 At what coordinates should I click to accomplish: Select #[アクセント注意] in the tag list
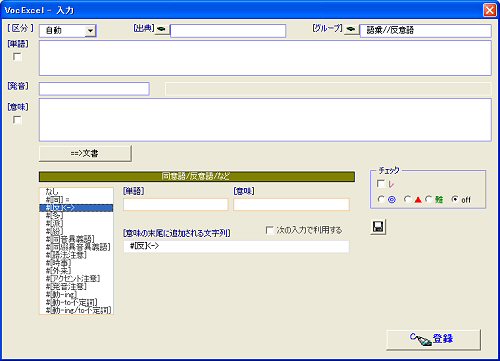coord(76,278)
